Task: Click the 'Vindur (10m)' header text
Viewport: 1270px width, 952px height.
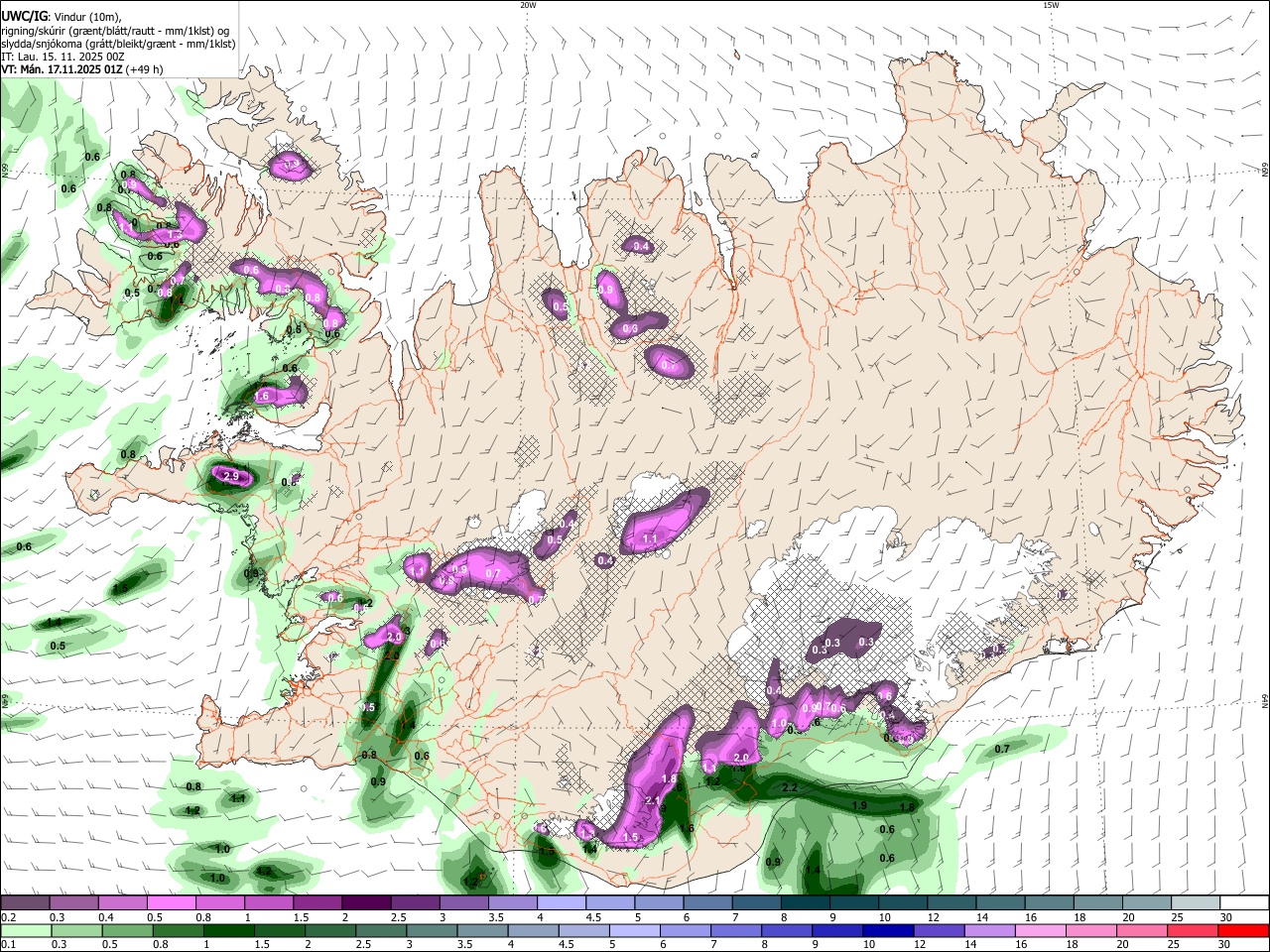Action: tap(86, 17)
